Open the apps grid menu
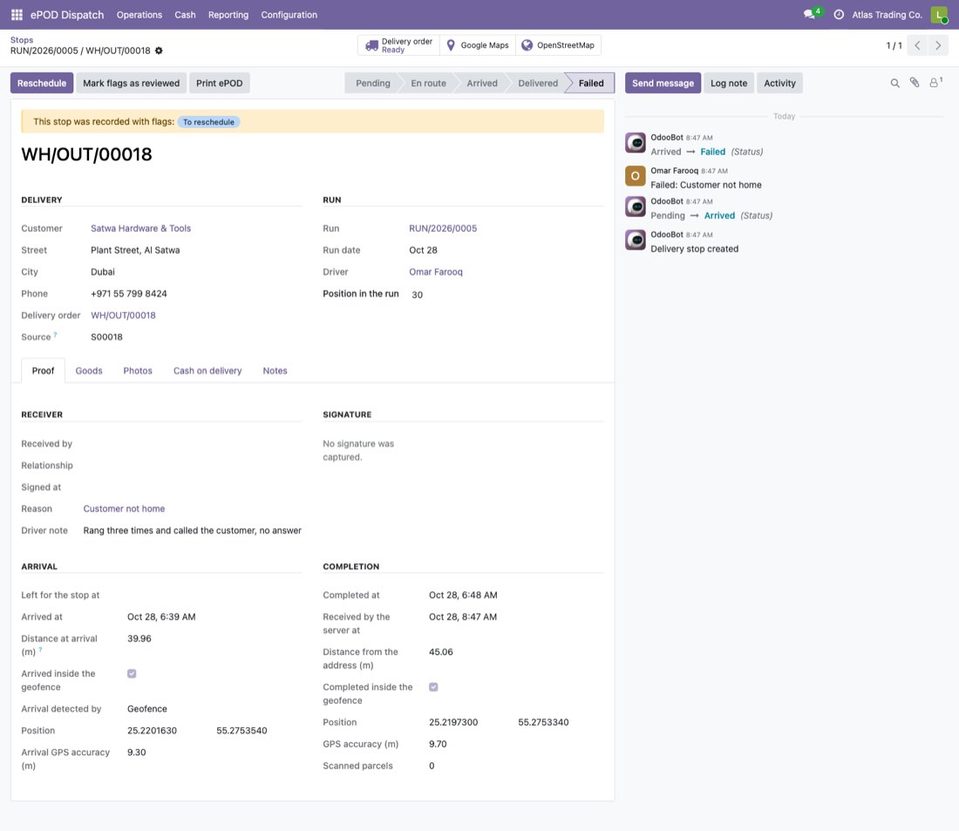The width and height of the screenshot is (959, 831). (x=17, y=15)
